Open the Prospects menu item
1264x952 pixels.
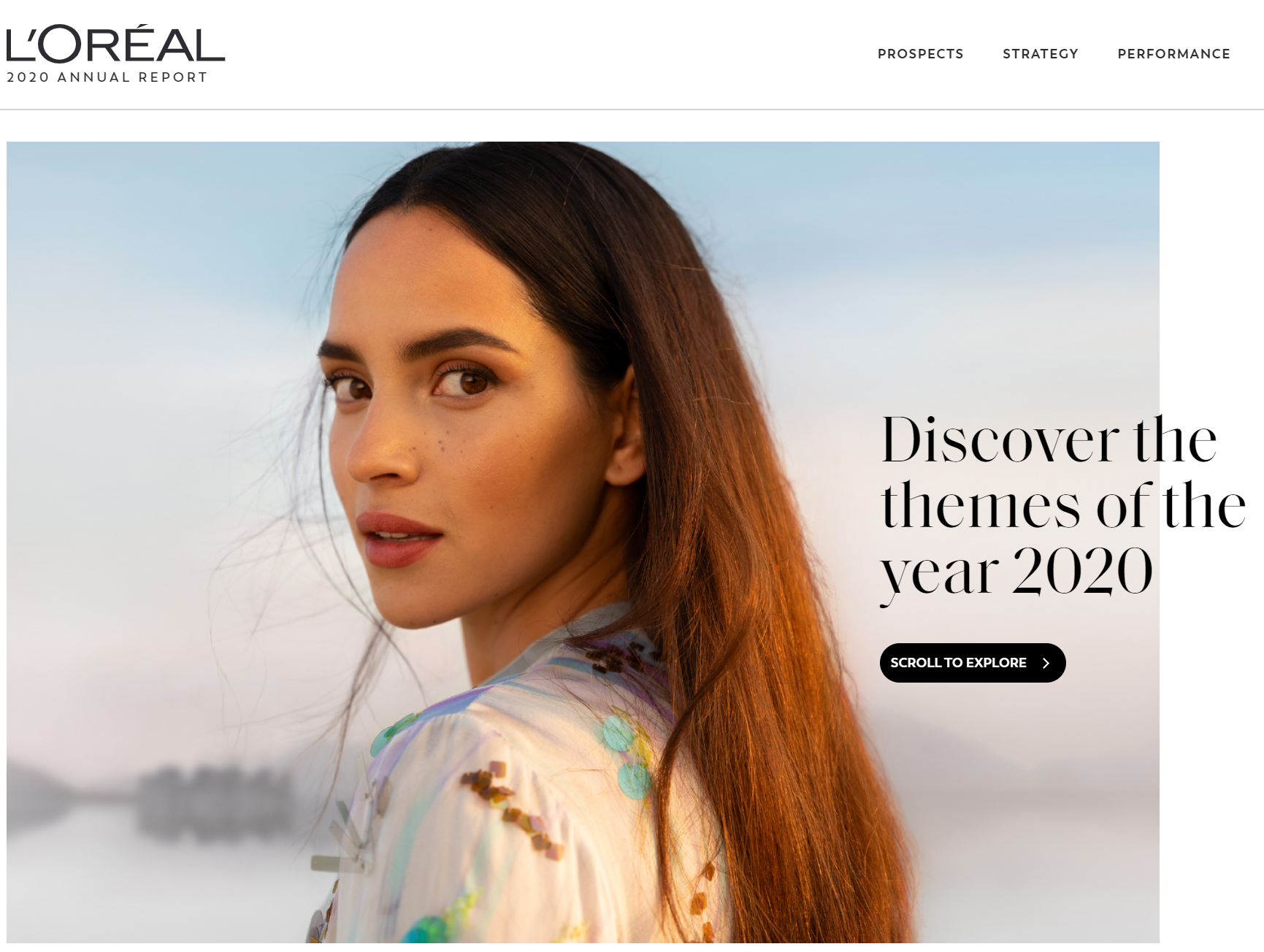pyautogui.click(x=920, y=54)
